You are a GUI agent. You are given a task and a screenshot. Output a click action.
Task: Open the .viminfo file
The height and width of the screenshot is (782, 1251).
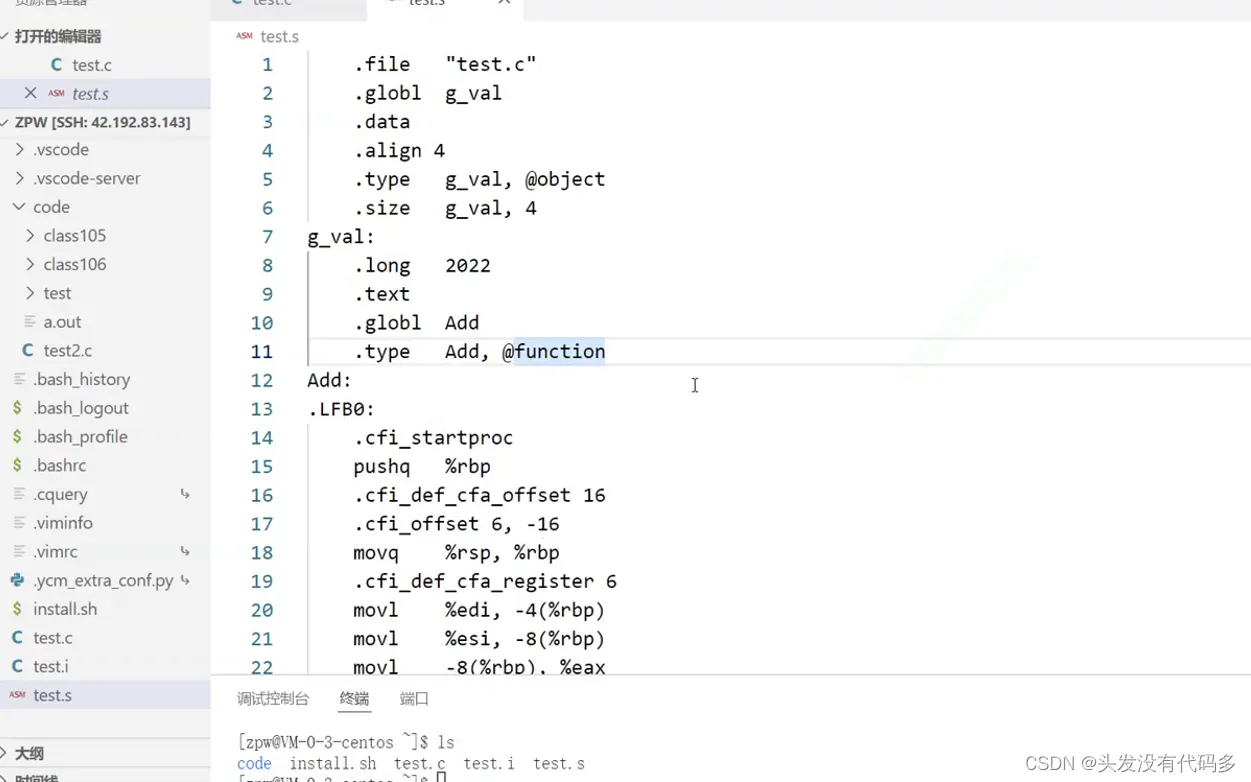click(63, 523)
